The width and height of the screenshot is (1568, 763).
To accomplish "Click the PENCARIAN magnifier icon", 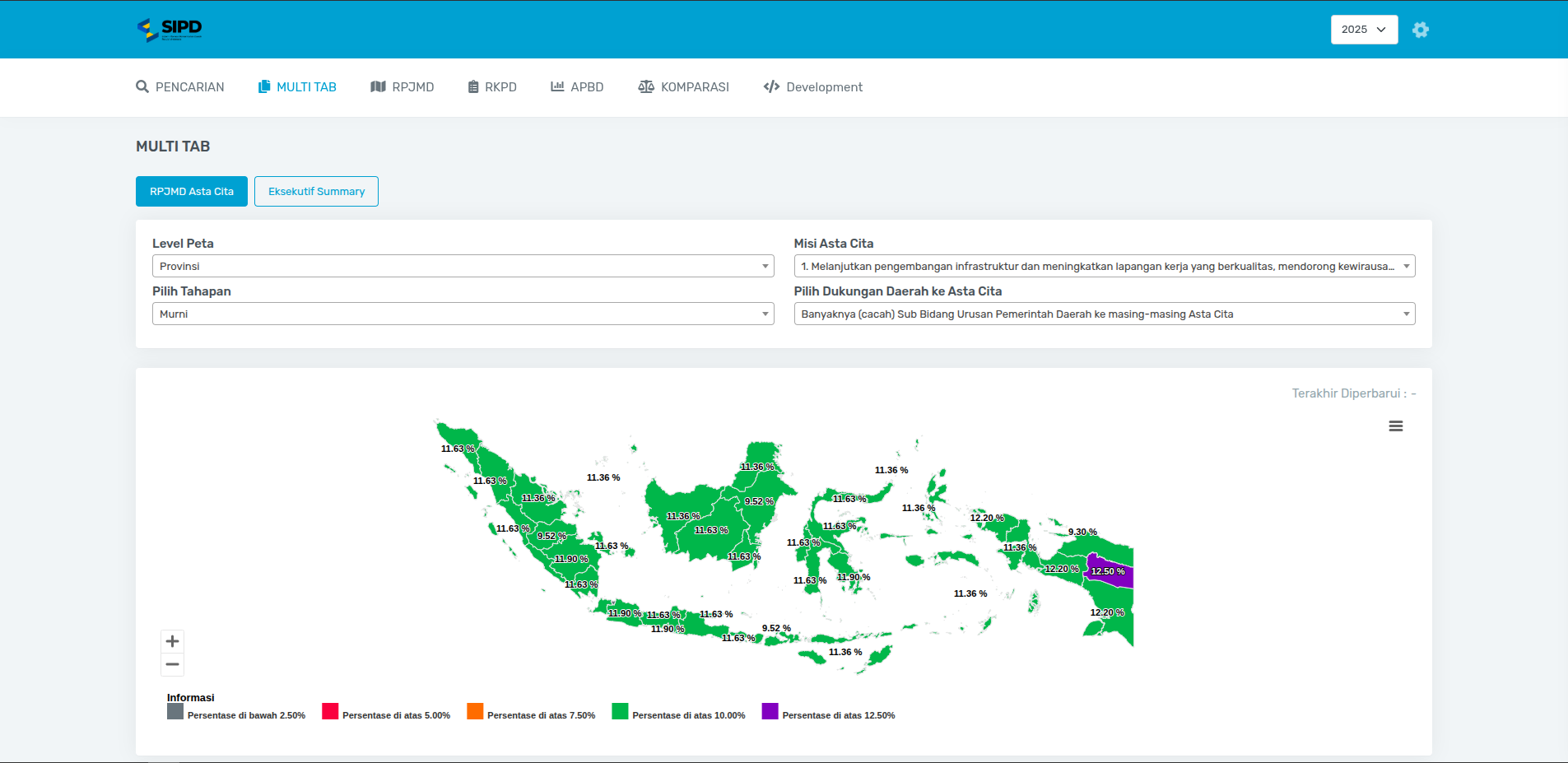I will click(x=142, y=86).
